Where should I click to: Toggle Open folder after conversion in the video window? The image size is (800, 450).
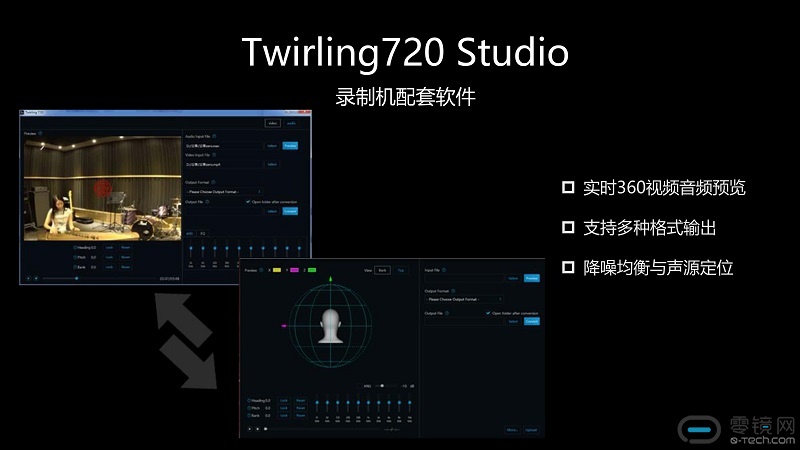(x=248, y=202)
